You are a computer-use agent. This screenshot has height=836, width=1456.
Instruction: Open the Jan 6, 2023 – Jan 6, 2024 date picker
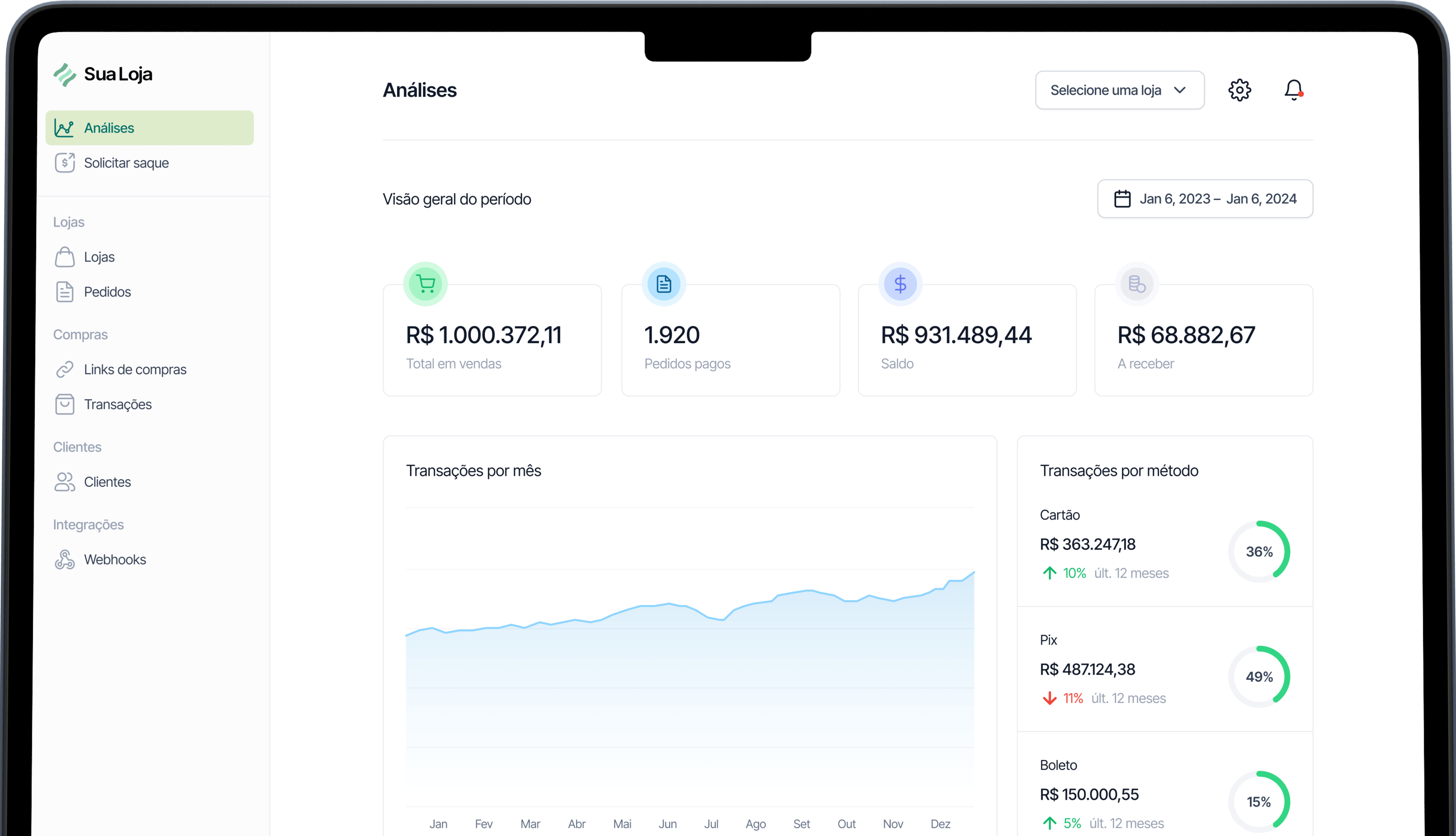click(x=1205, y=199)
